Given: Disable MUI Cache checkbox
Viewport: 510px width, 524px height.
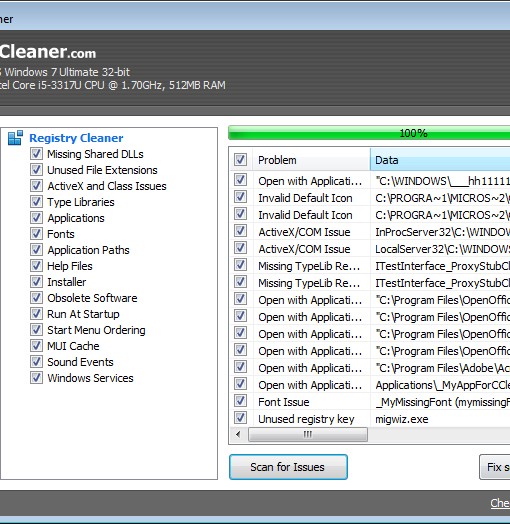Looking at the screenshot, I should click(36, 346).
